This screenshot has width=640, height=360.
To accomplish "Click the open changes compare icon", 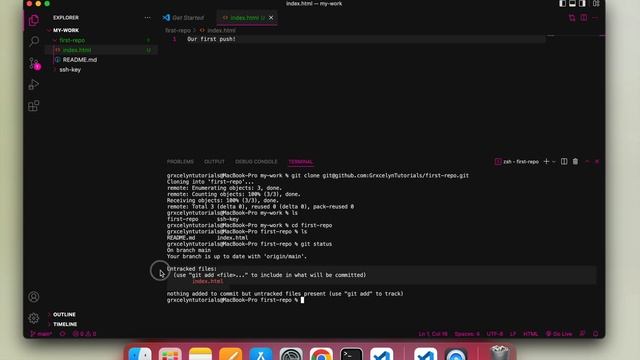I will 572,18.
